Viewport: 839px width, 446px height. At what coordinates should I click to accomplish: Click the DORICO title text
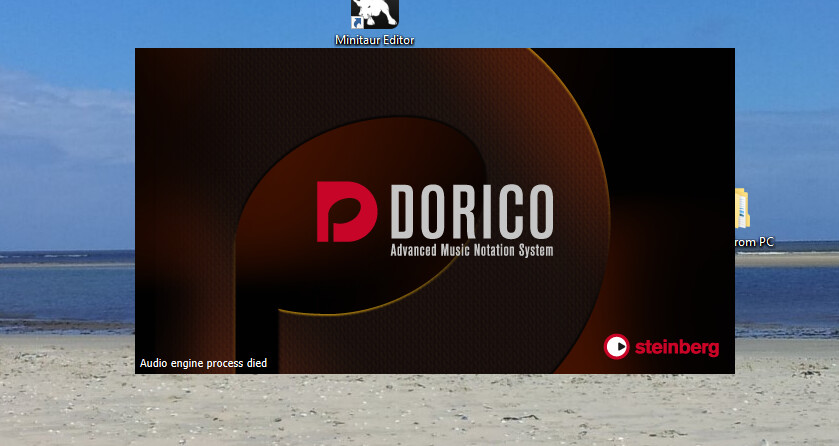tap(472, 212)
